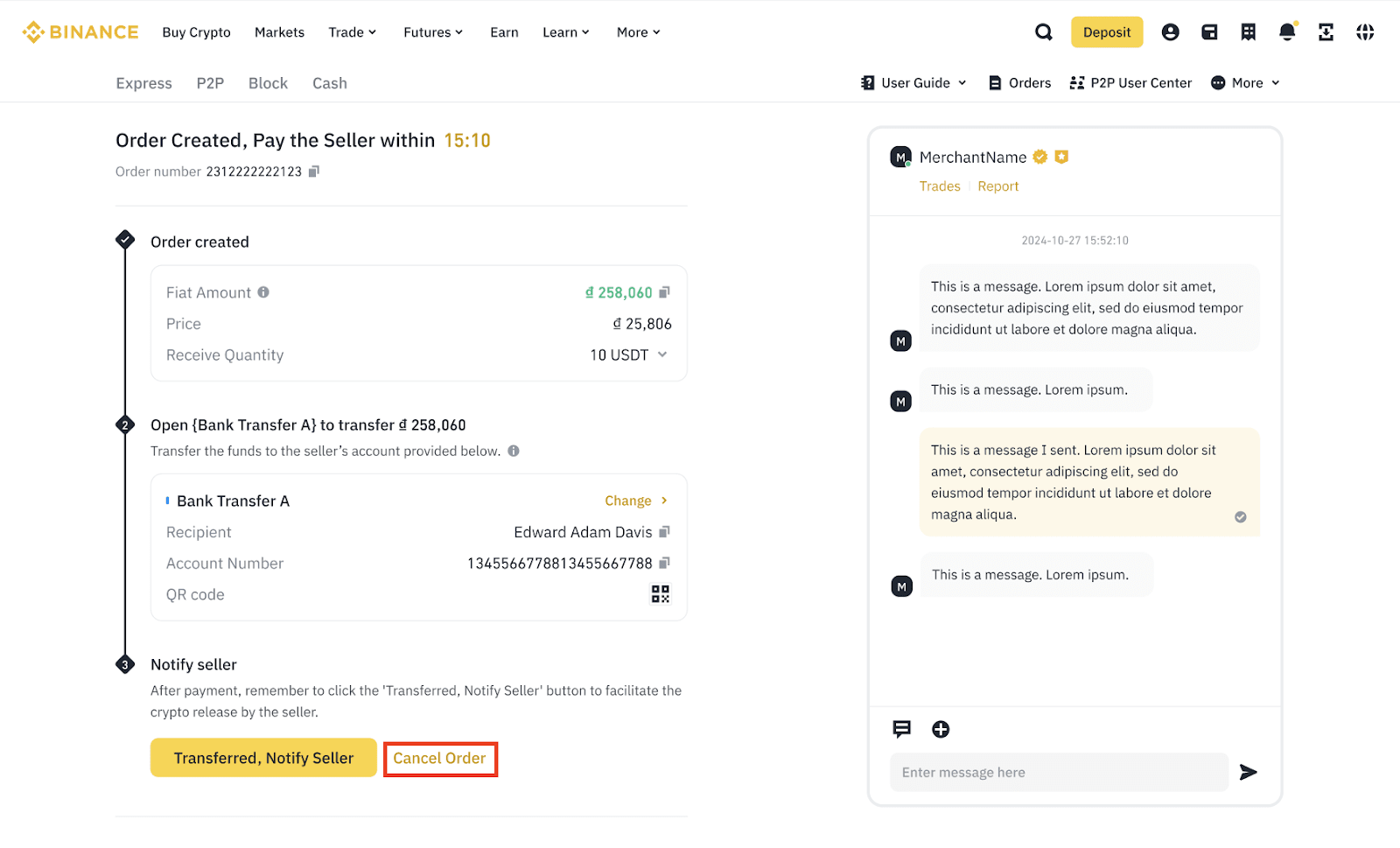Screen dimensions: 1400x848
Task: Switch to the Express tab
Action: (143, 83)
